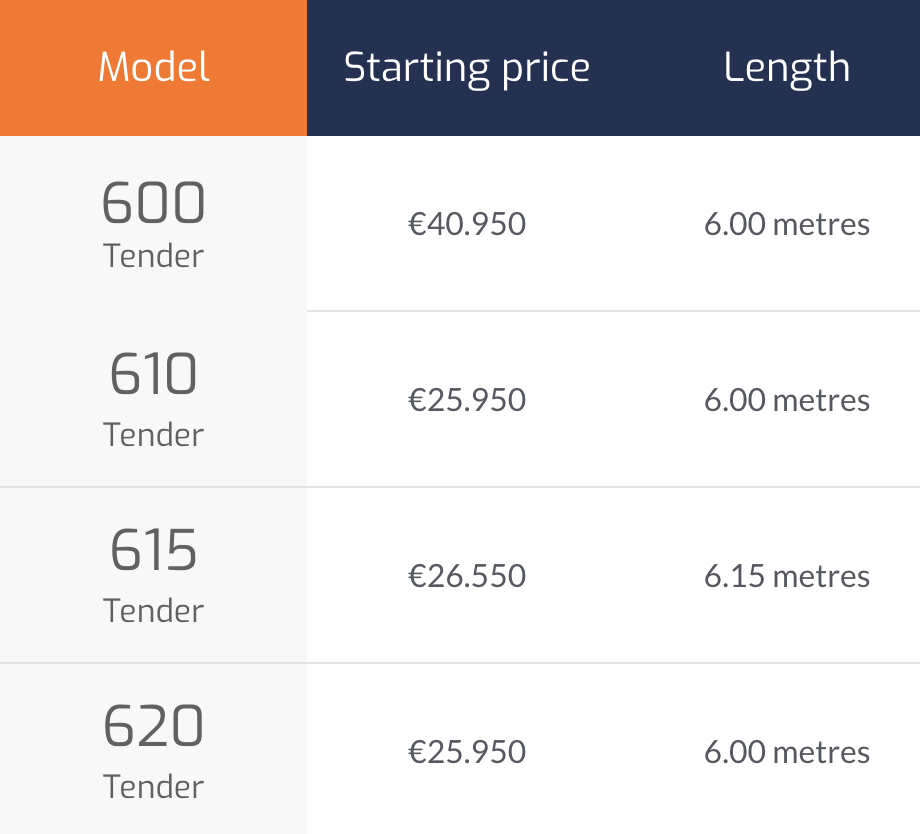
Task: Click the Tender label under 610
Action: coord(154,434)
